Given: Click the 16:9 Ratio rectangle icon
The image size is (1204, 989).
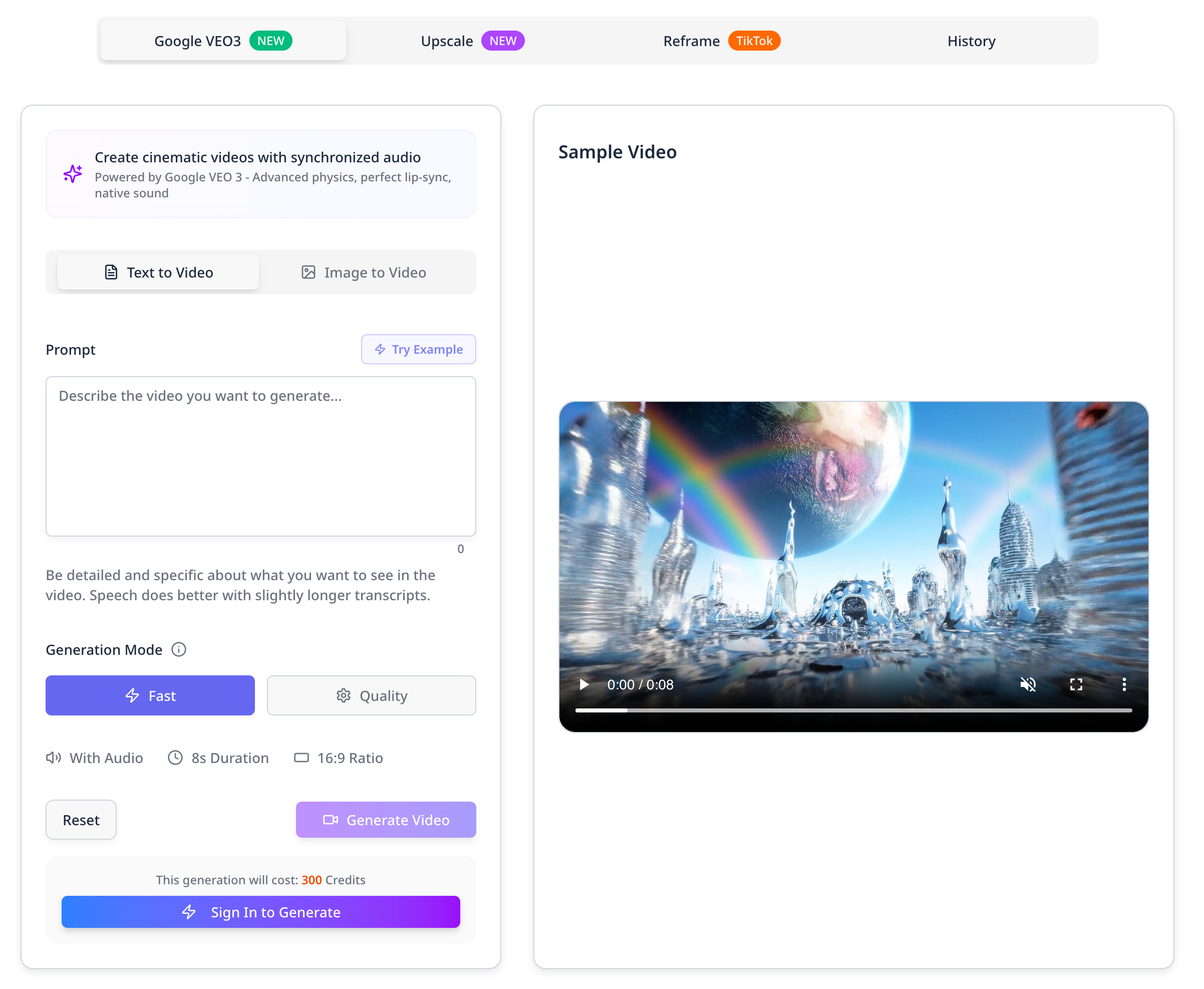Looking at the screenshot, I should pos(302,758).
